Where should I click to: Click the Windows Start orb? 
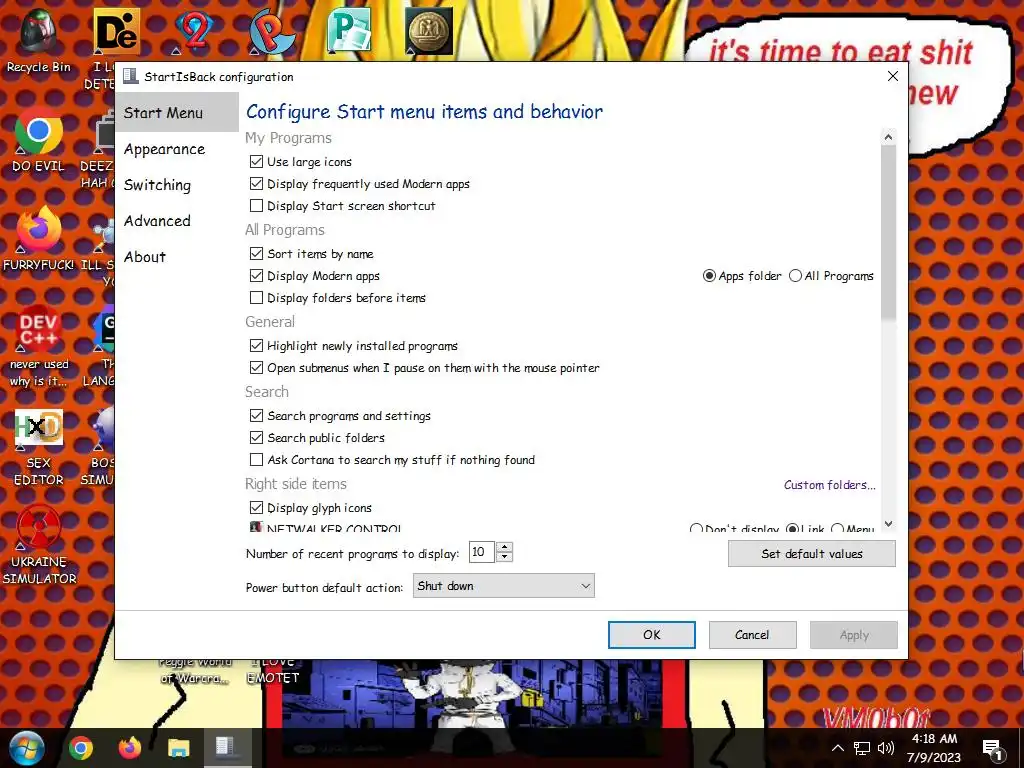tap(27, 748)
